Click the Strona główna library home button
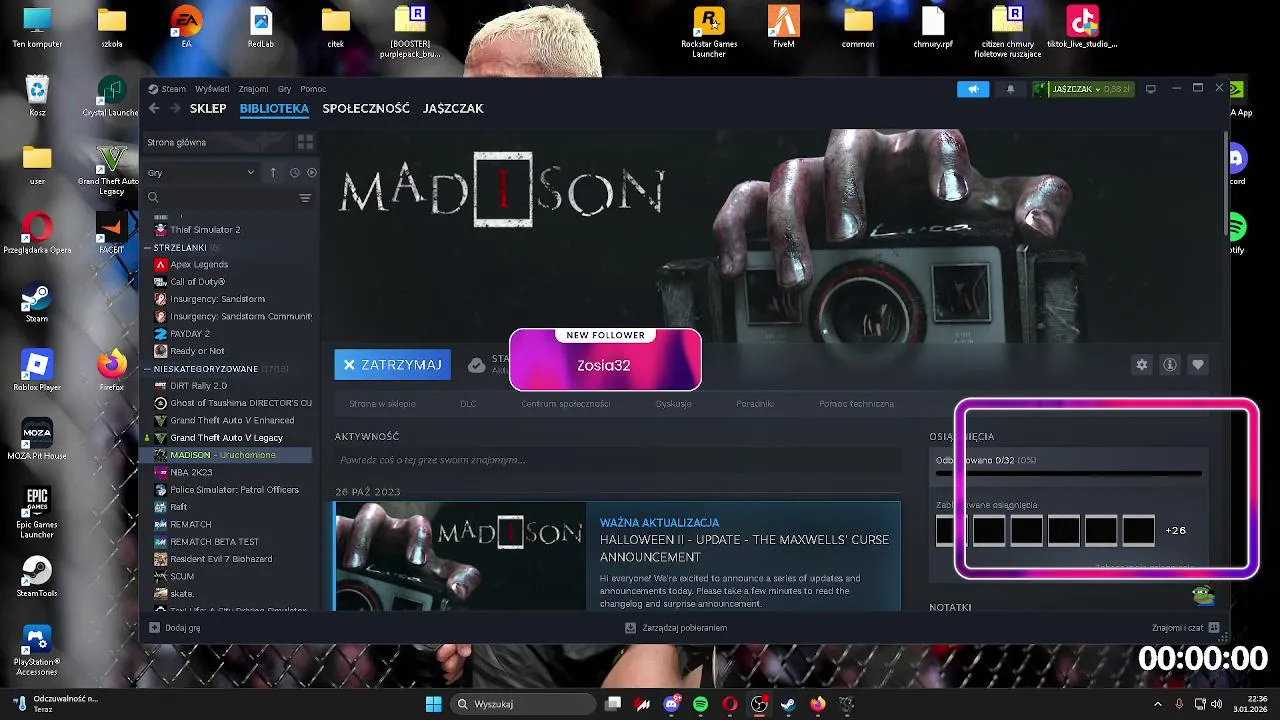 [x=219, y=142]
